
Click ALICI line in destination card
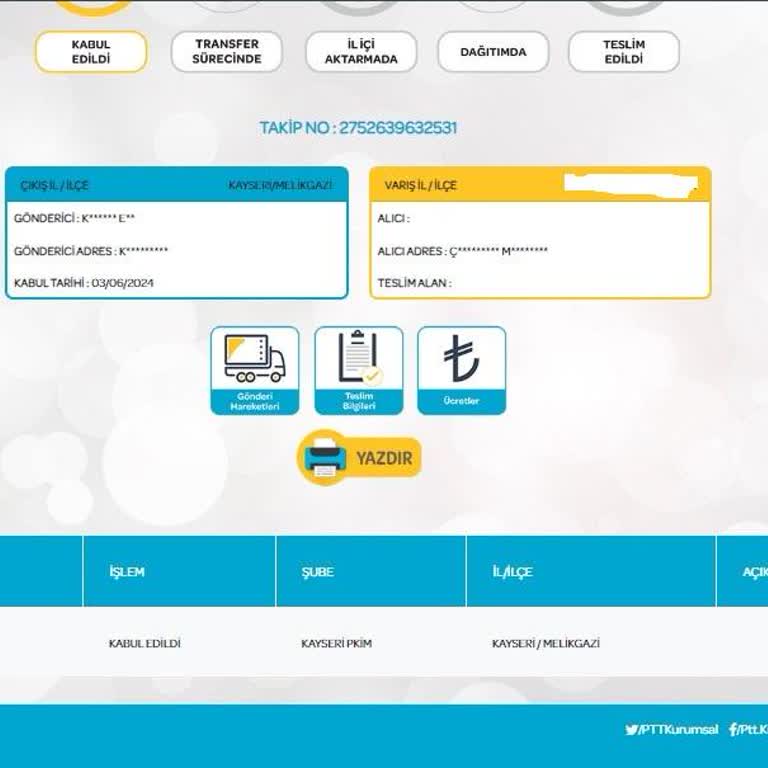point(394,218)
